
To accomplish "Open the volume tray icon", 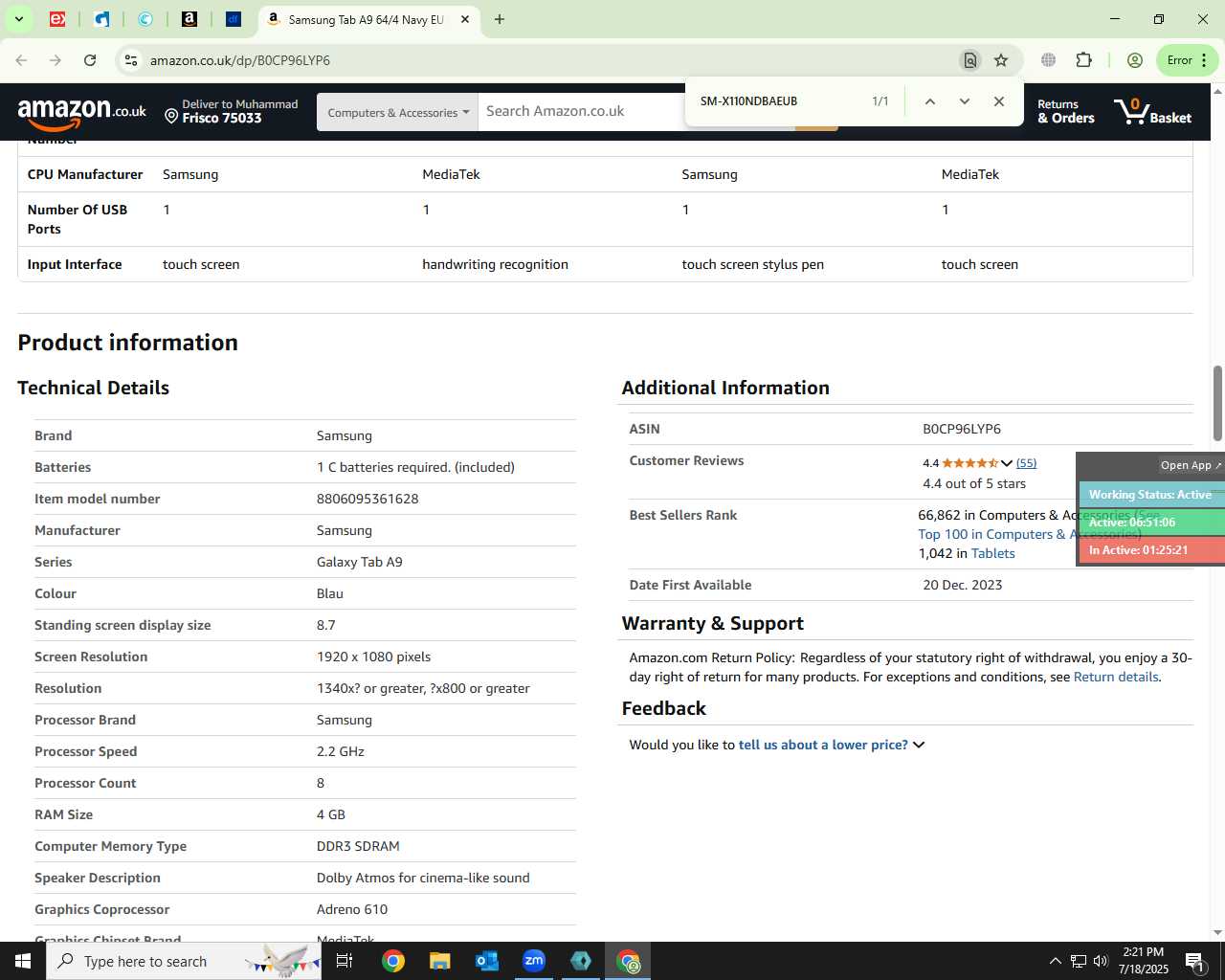I will point(1101,961).
